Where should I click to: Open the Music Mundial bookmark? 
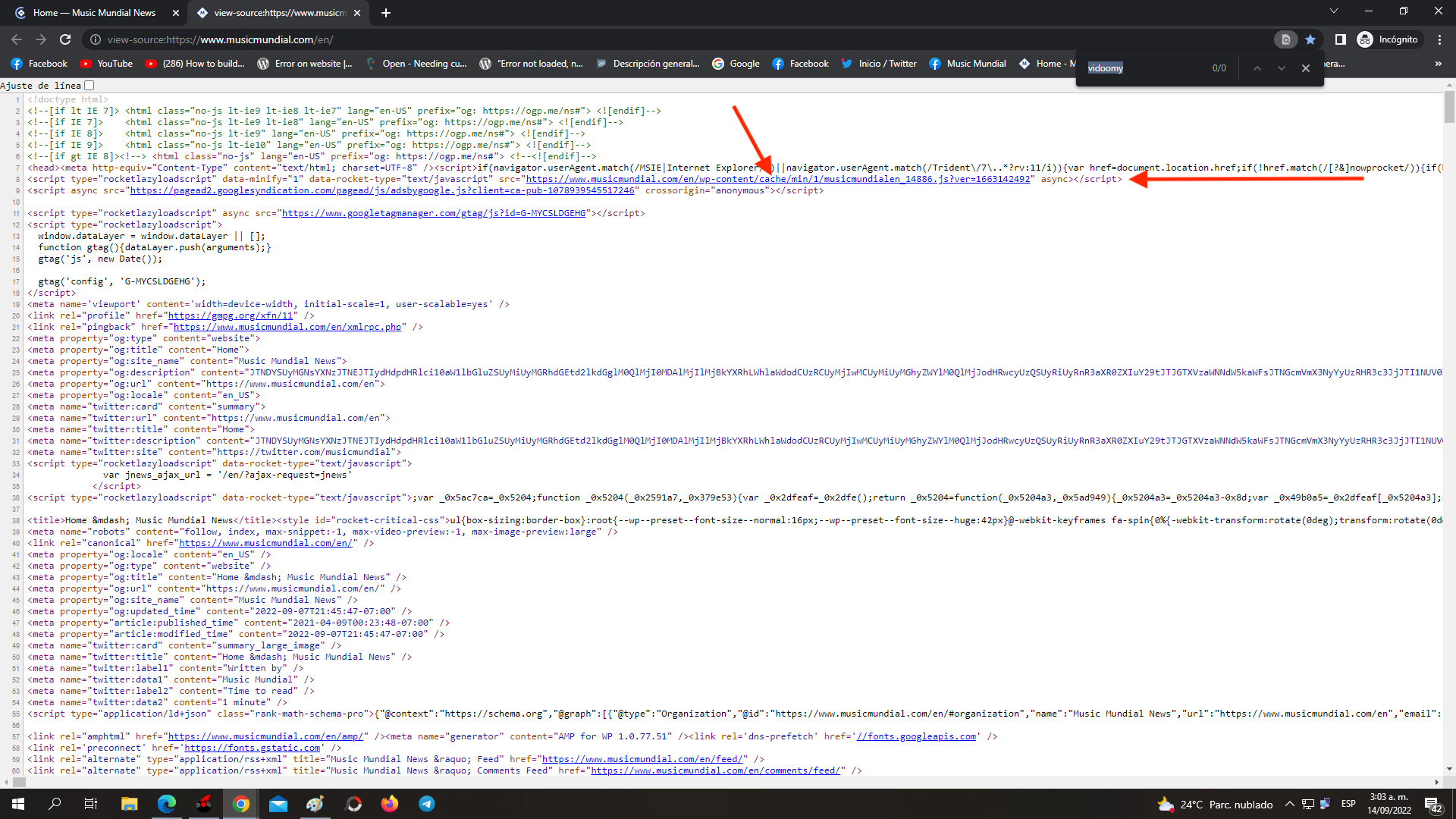tap(968, 64)
